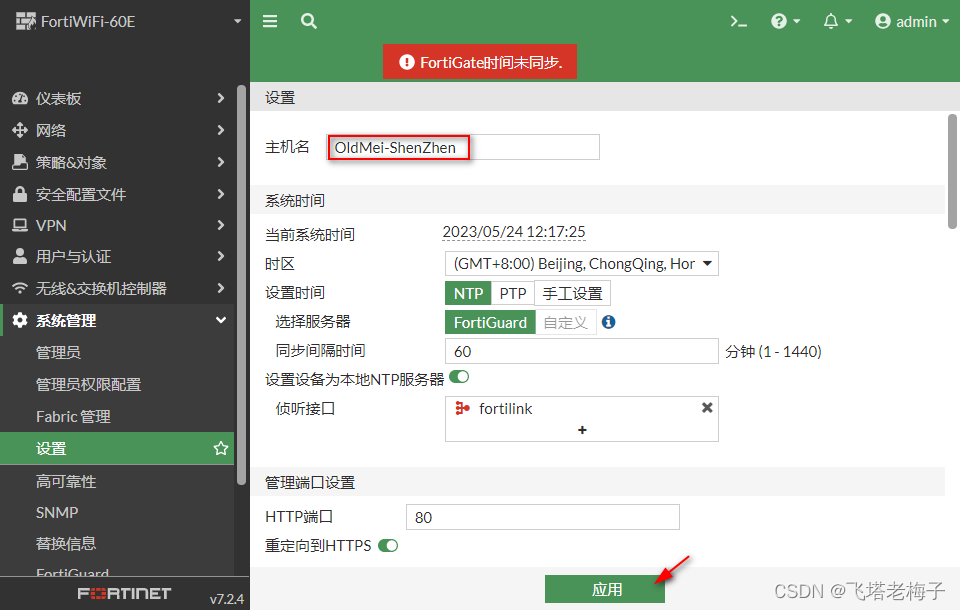Click the 应用 apply button
The width and height of the screenshot is (960, 610).
605,589
